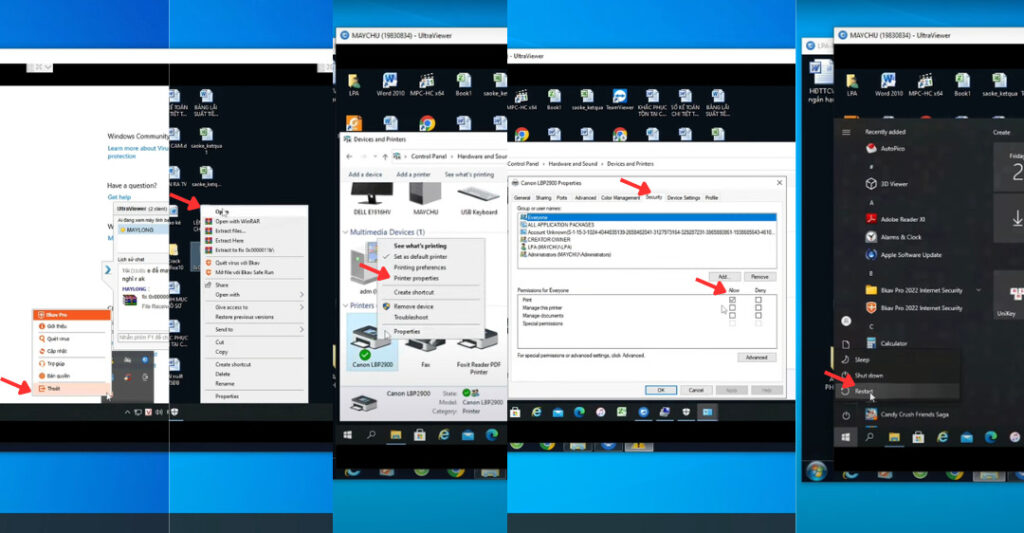Switch to the Sharing tab

tap(543, 197)
